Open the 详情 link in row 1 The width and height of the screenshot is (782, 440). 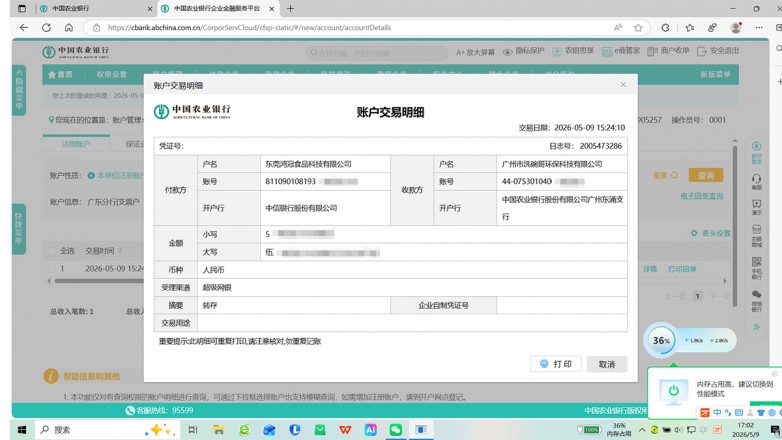[x=649, y=269]
